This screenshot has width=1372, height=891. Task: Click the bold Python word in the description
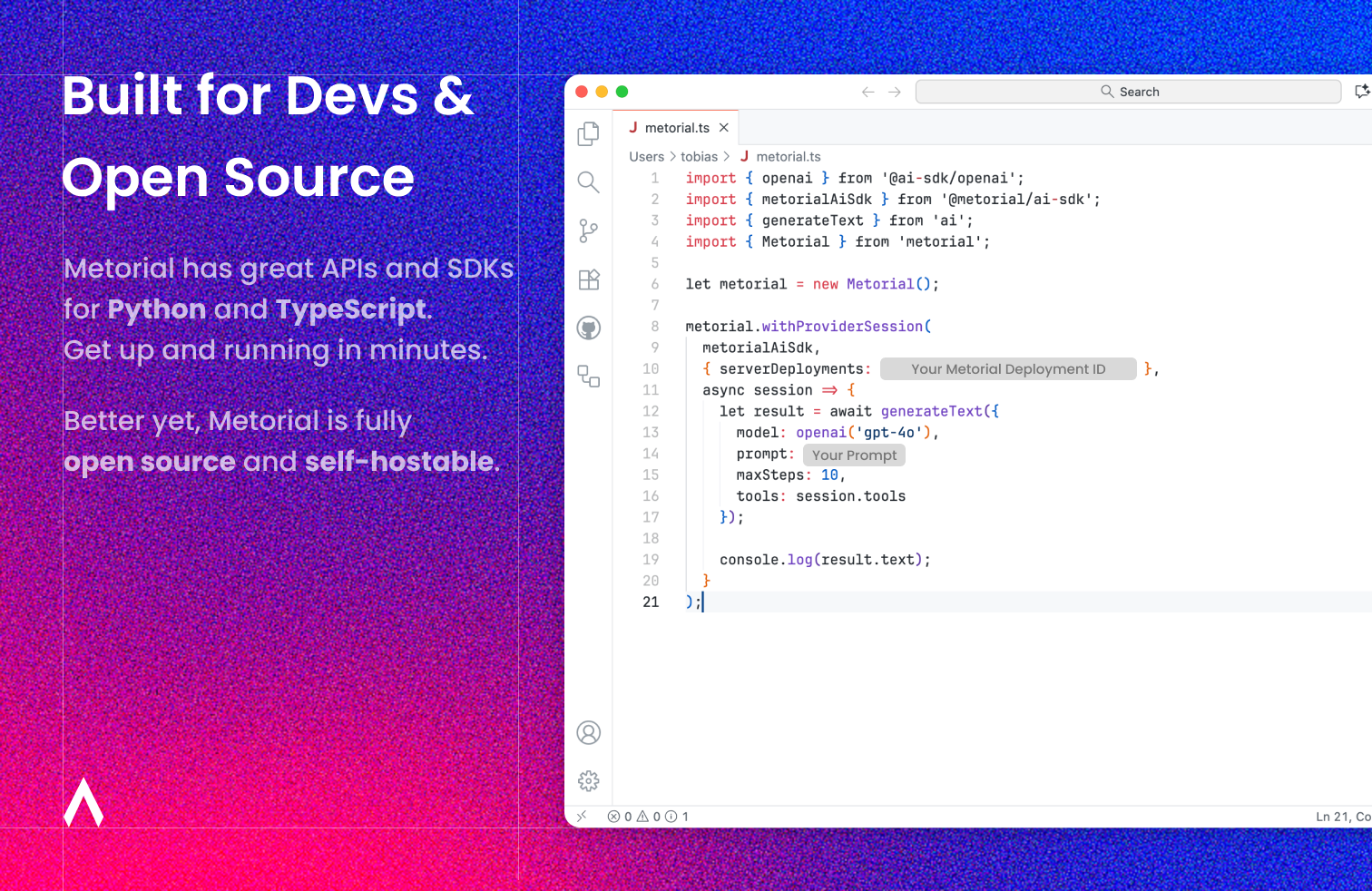(x=156, y=309)
